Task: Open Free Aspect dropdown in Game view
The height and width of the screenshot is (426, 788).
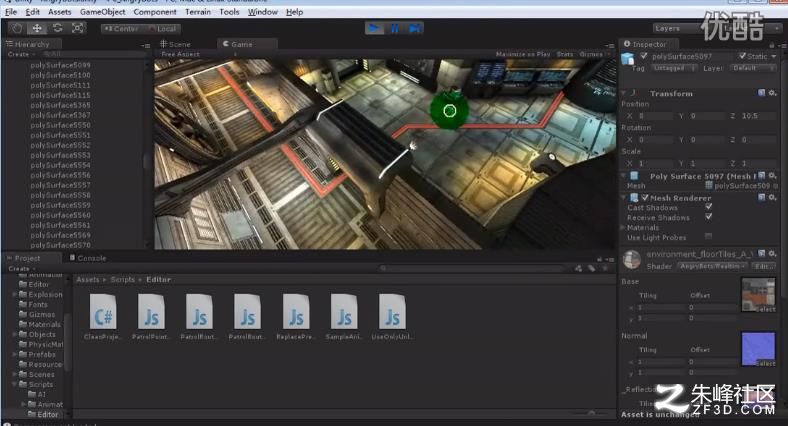Action: pos(199,54)
